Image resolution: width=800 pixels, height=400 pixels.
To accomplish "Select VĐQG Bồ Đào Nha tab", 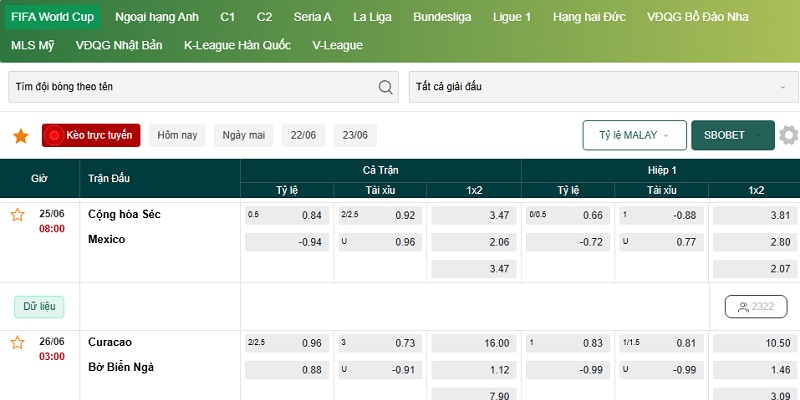I will [x=697, y=17].
